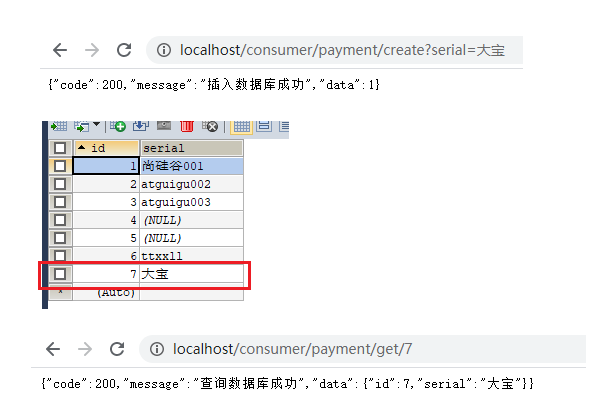
Task: Select the (NULL) serial cell in row 4
Action: click(x=191, y=220)
